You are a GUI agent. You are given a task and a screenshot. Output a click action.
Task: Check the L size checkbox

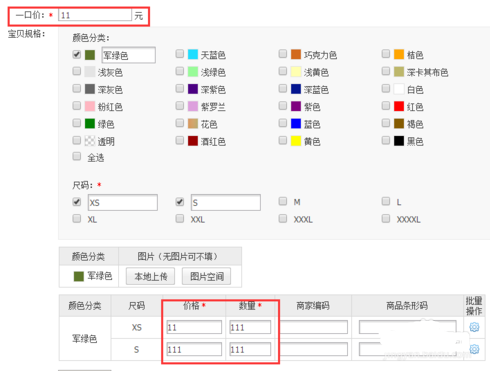386,201
